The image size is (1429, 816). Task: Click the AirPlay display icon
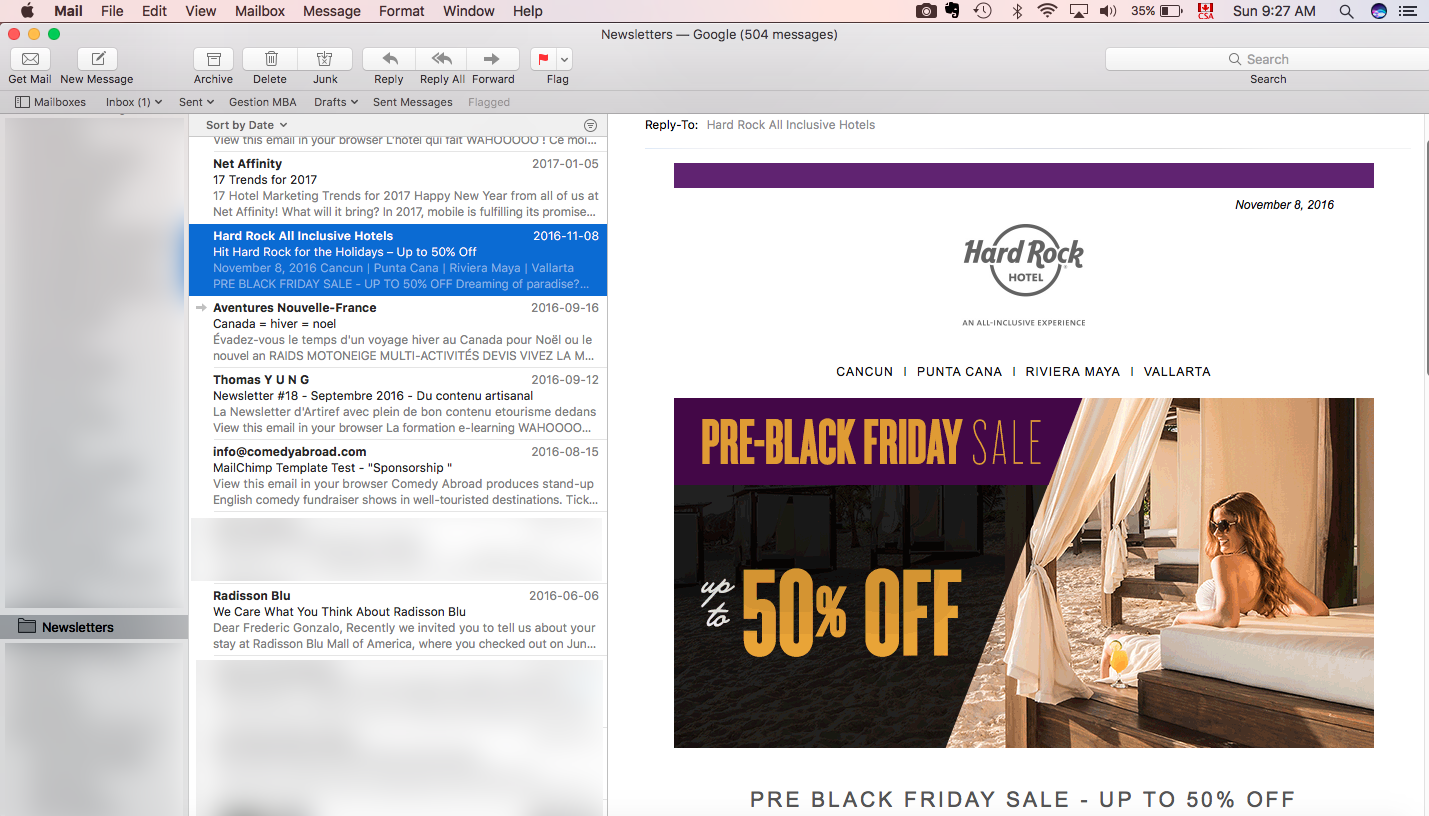(1078, 11)
